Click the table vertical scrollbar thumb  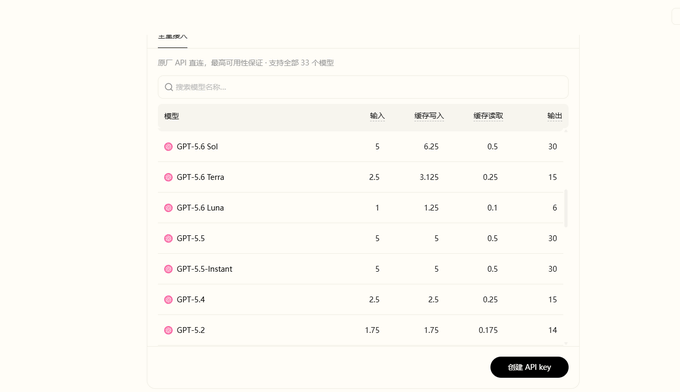566,208
